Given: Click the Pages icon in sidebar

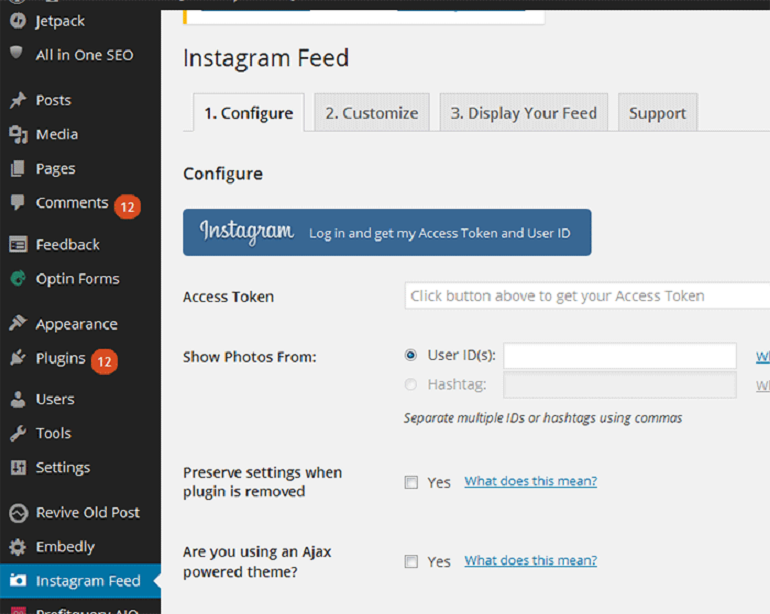Looking at the screenshot, I should pyautogui.click(x=17, y=168).
